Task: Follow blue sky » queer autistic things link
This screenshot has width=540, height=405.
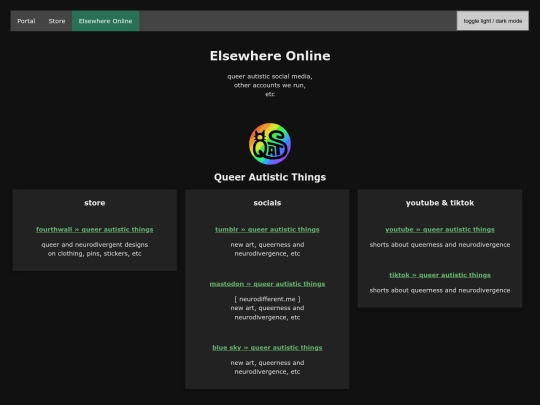Action: click(x=267, y=347)
